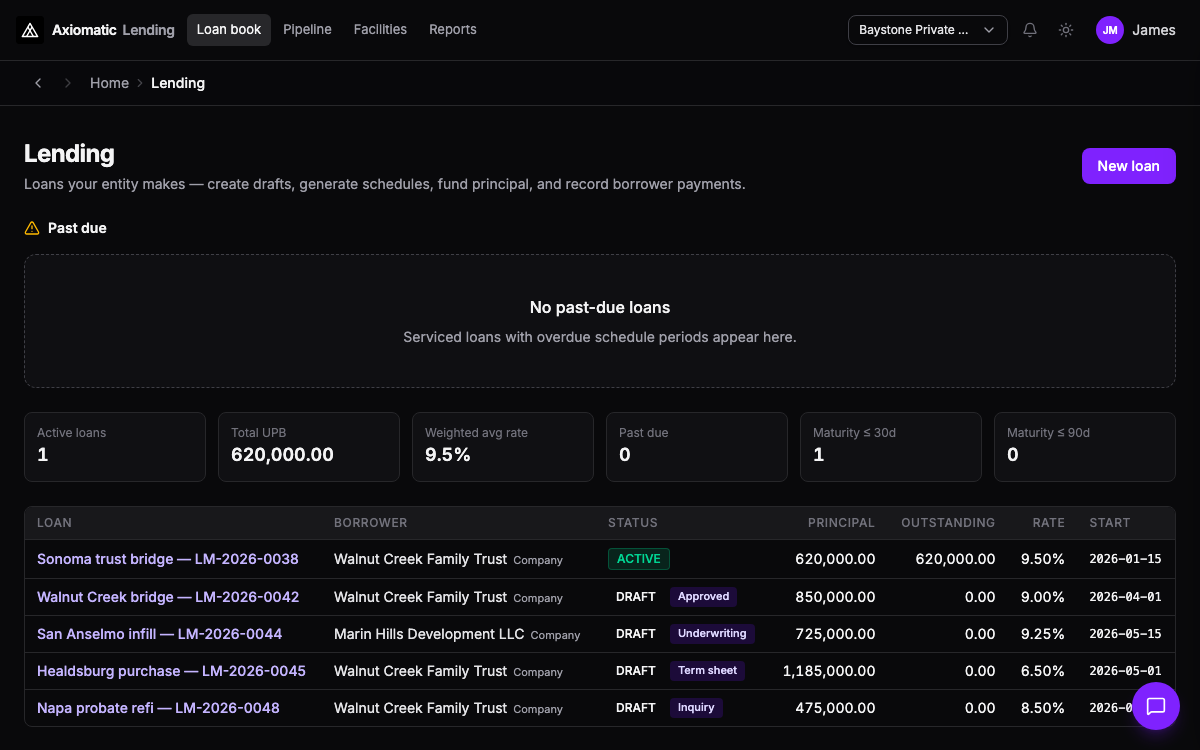Click principal 475,000.00
The height and width of the screenshot is (750, 1200).
[x=835, y=708]
